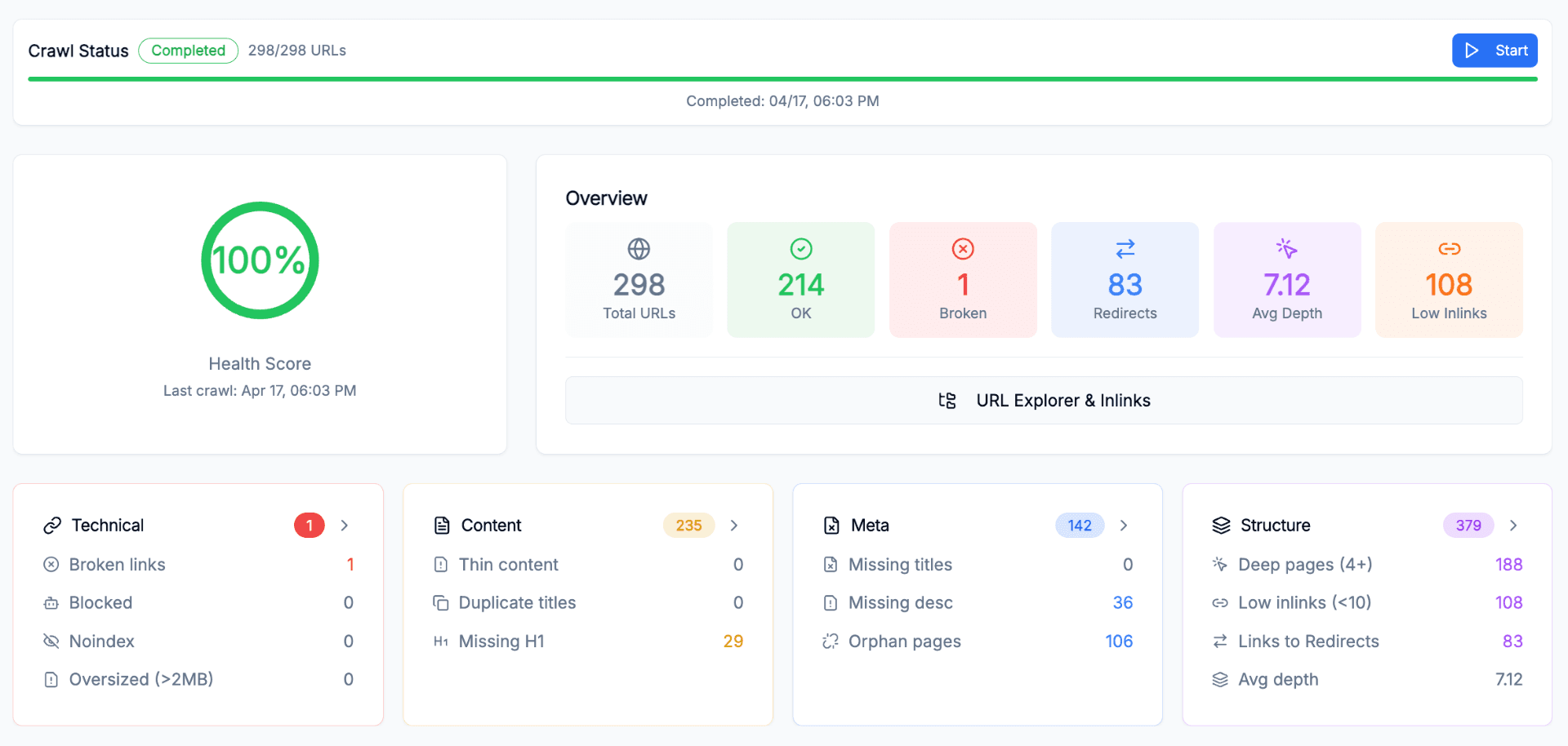Click the Thin content file icon
Image resolution: width=1568 pixels, height=746 pixels.
click(441, 565)
